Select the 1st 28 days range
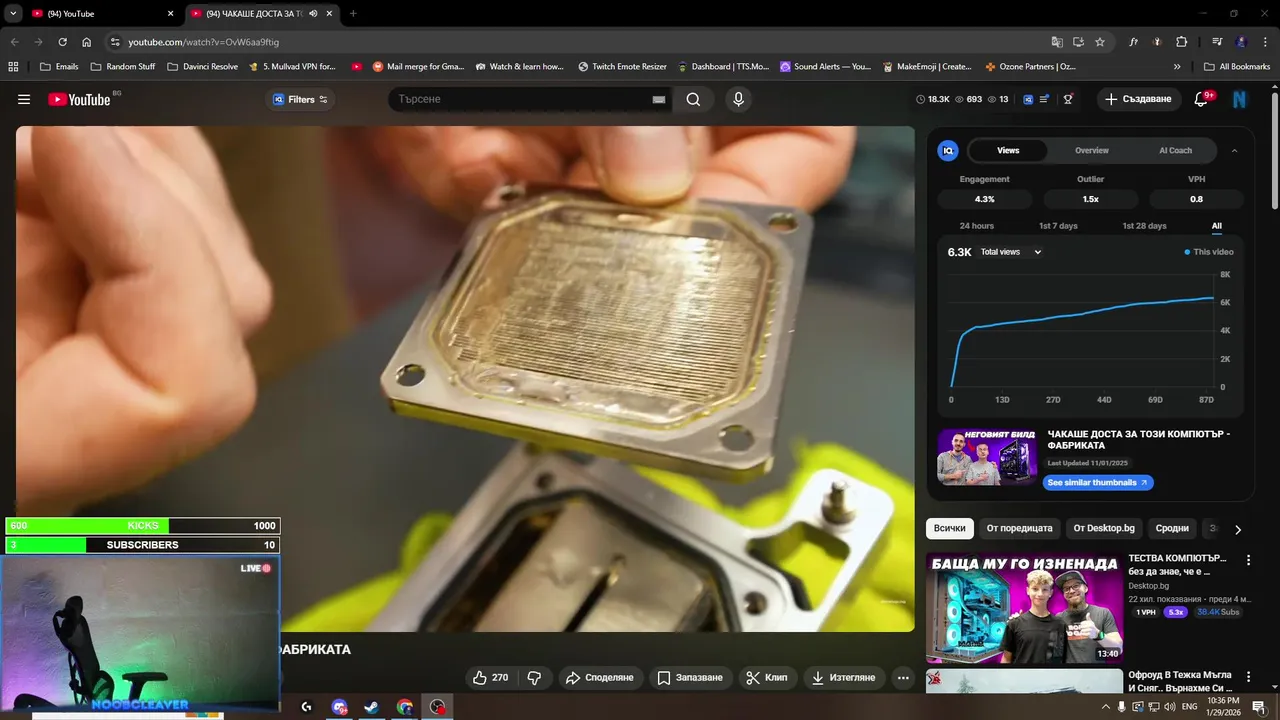This screenshot has height=720, width=1280. tap(1144, 226)
